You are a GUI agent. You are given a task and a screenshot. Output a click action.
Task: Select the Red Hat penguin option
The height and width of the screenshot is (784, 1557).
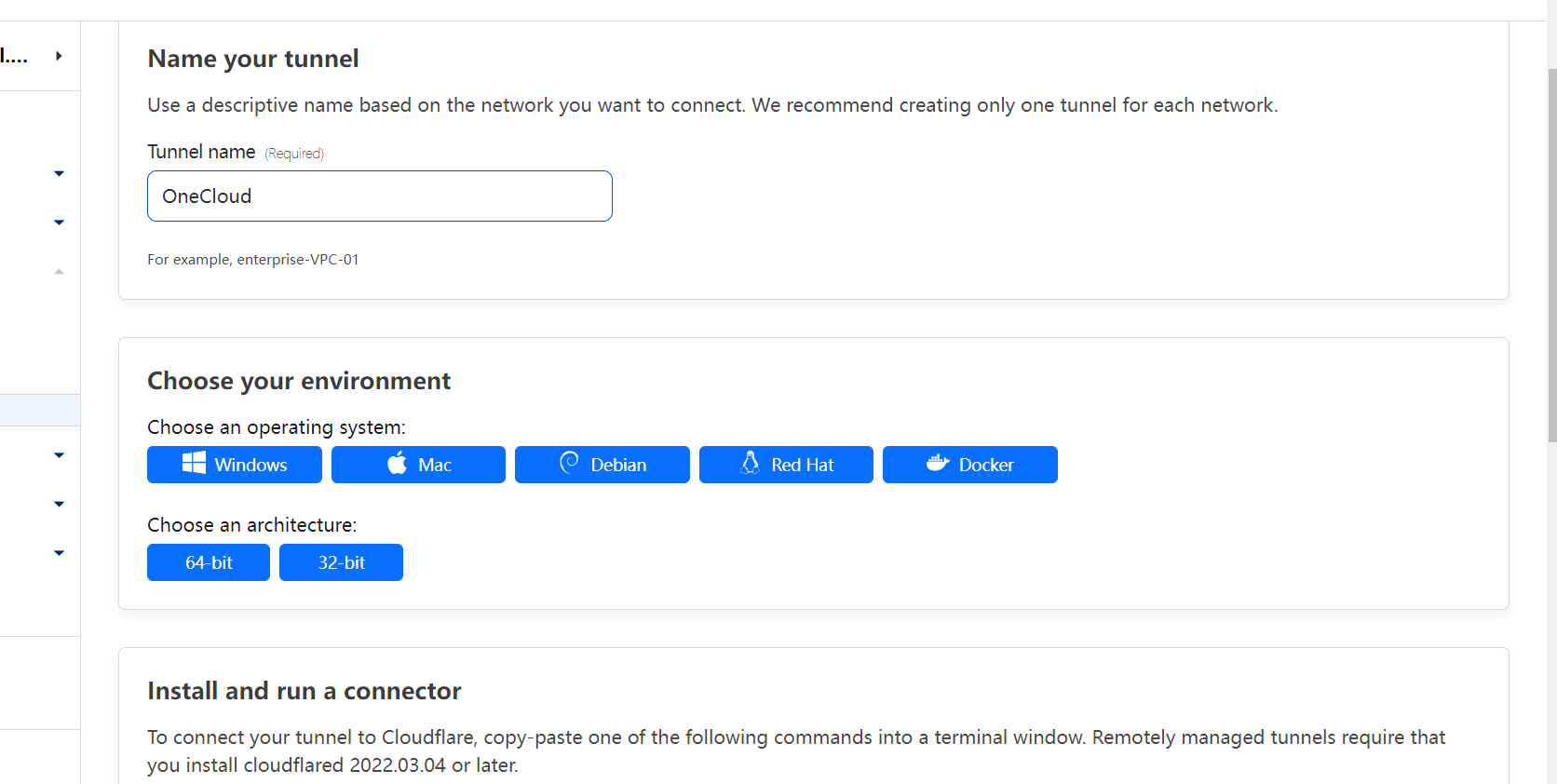(x=786, y=465)
